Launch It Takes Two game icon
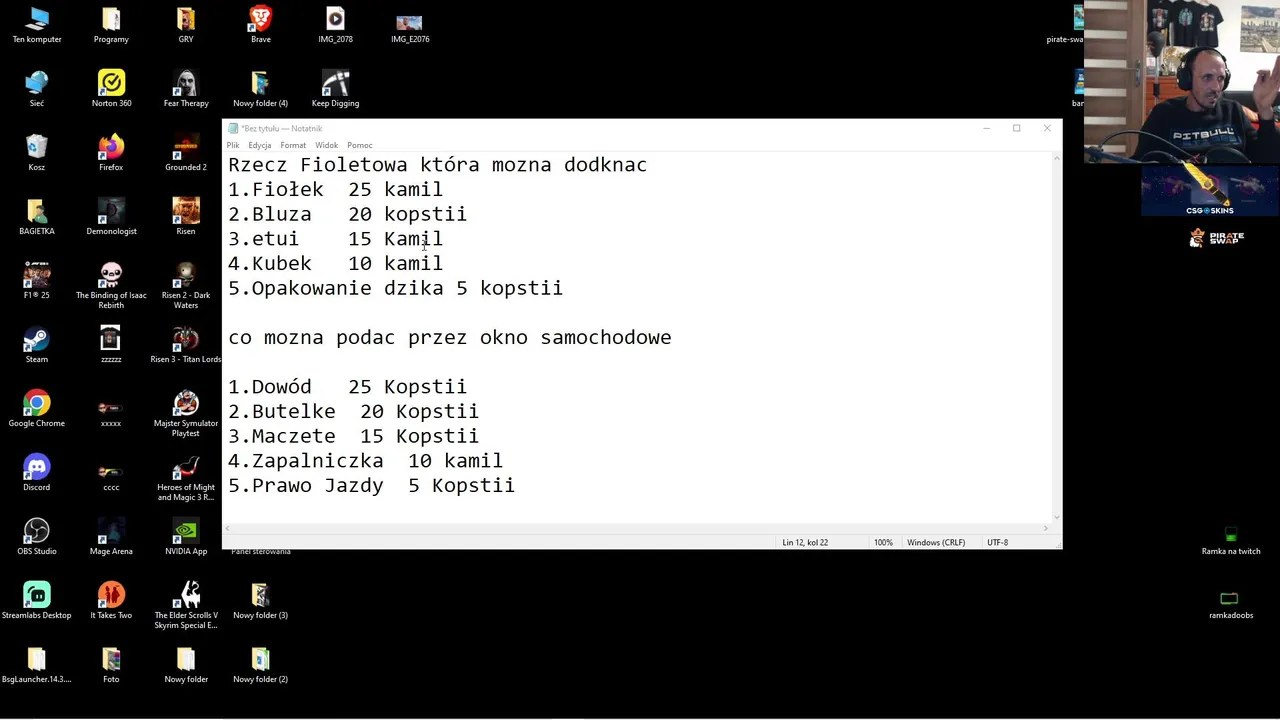 click(x=111, y=601)
